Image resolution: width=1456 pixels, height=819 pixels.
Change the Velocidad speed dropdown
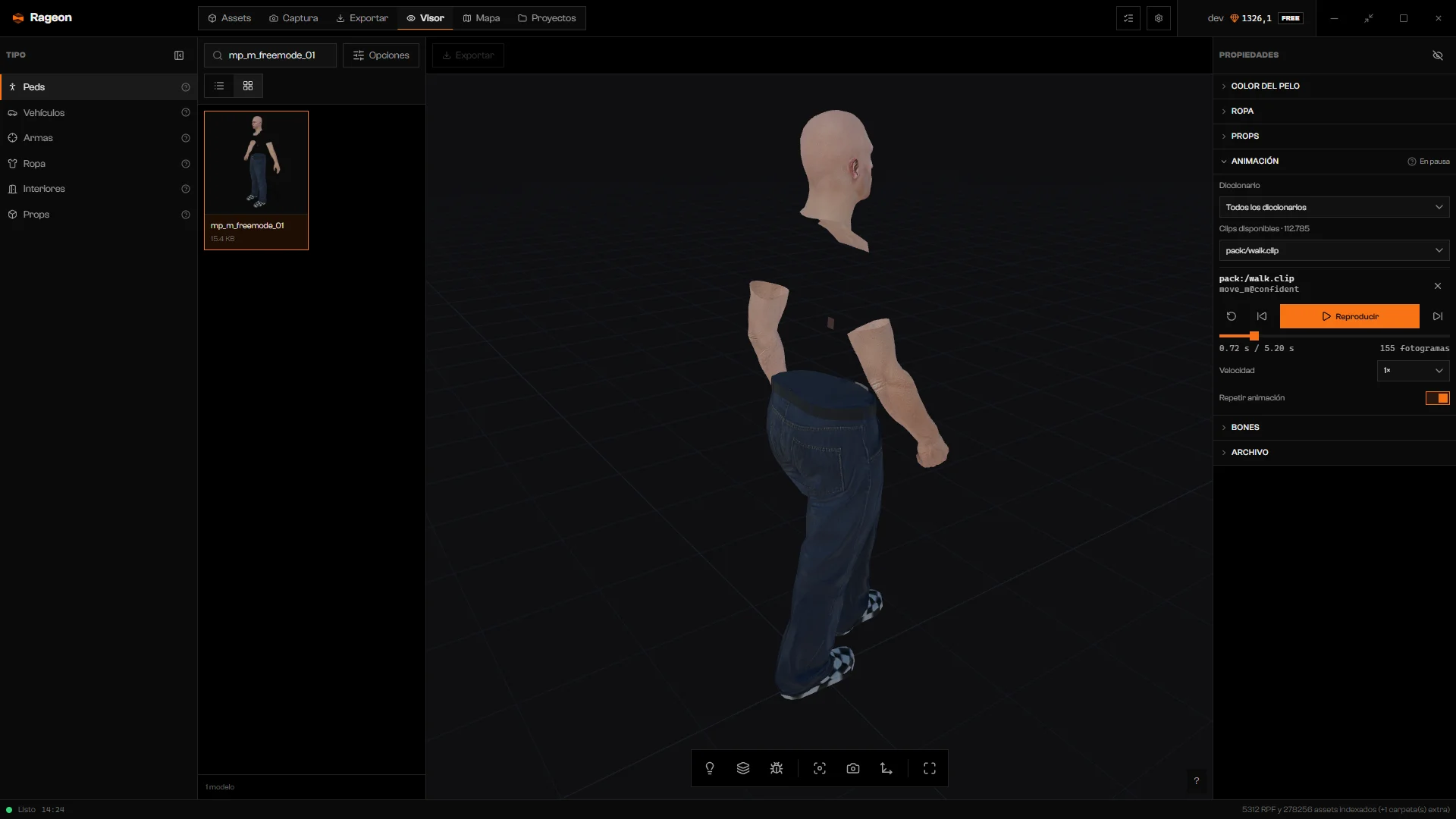[x=1413, y=371]
